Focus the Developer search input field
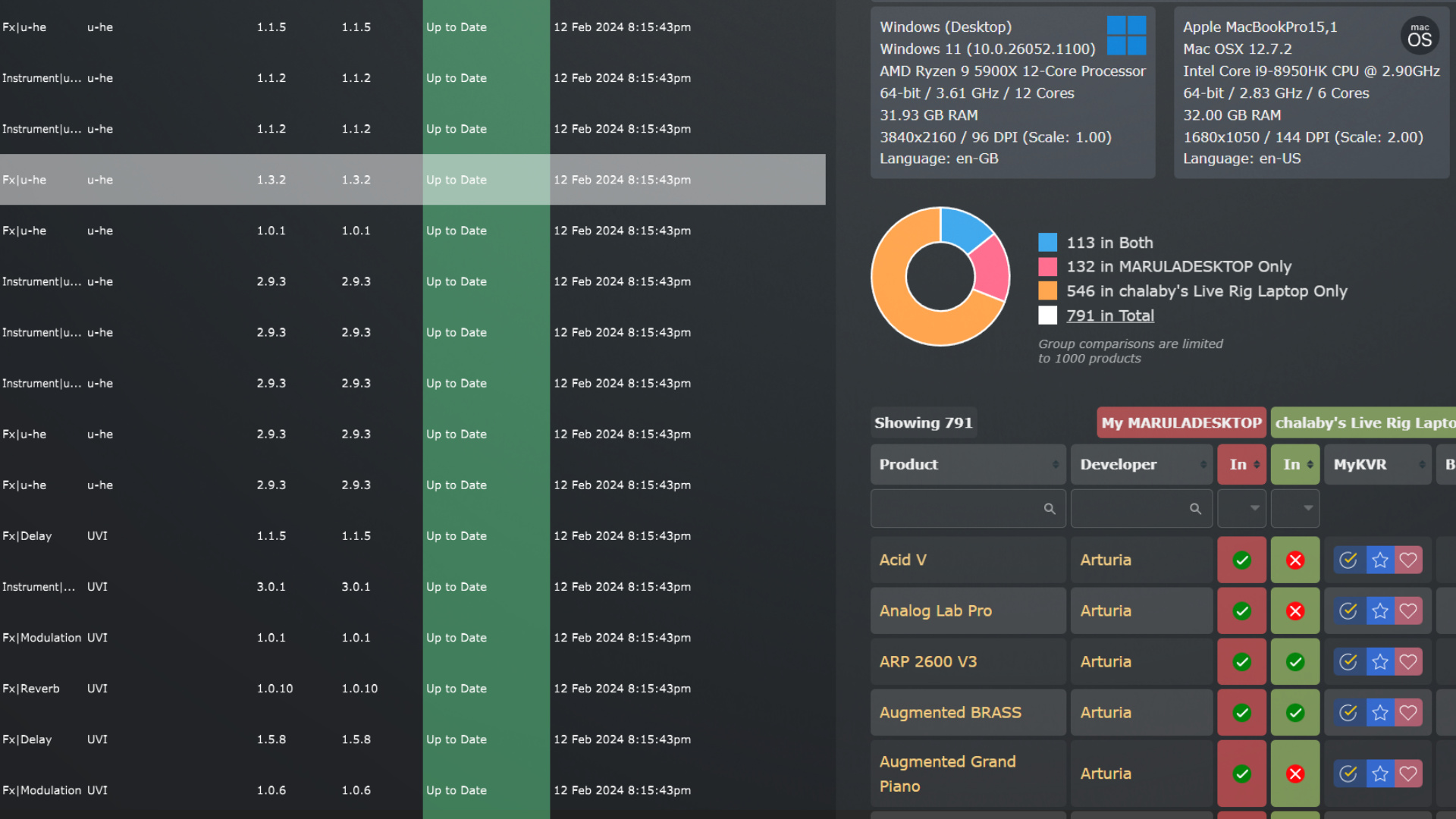 click(x=1141, y=508)
